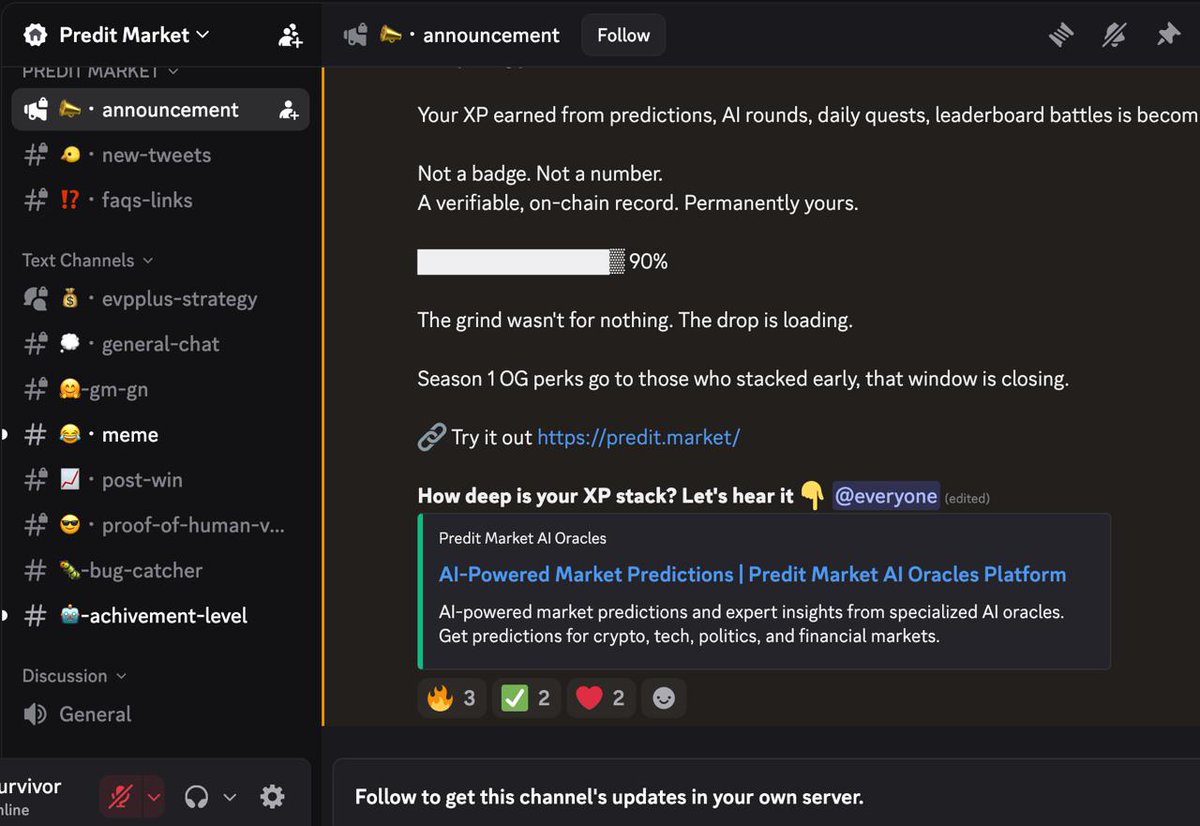Click the home icon beside Predit Market
The image size is (1200, 826).
pyautogui.click(x=35, y=35)
